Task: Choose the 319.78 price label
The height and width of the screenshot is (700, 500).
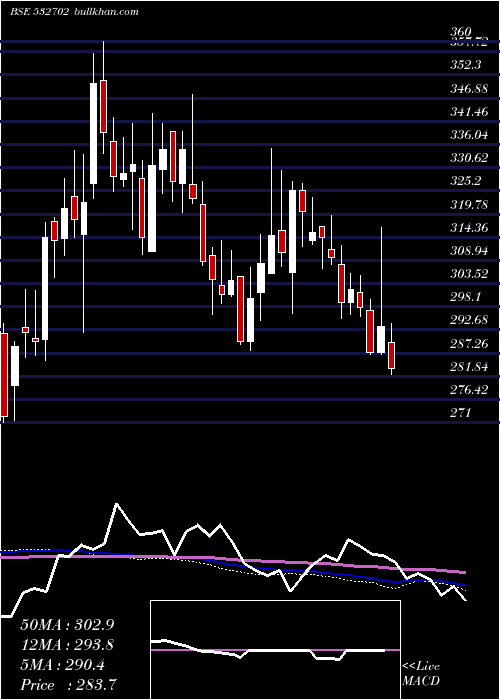Action: [x=469, y=204]
